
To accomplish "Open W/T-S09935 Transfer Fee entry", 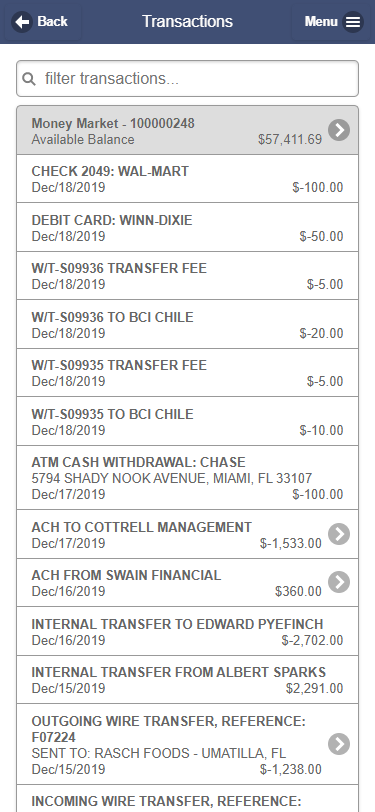I will click(188, 373).
